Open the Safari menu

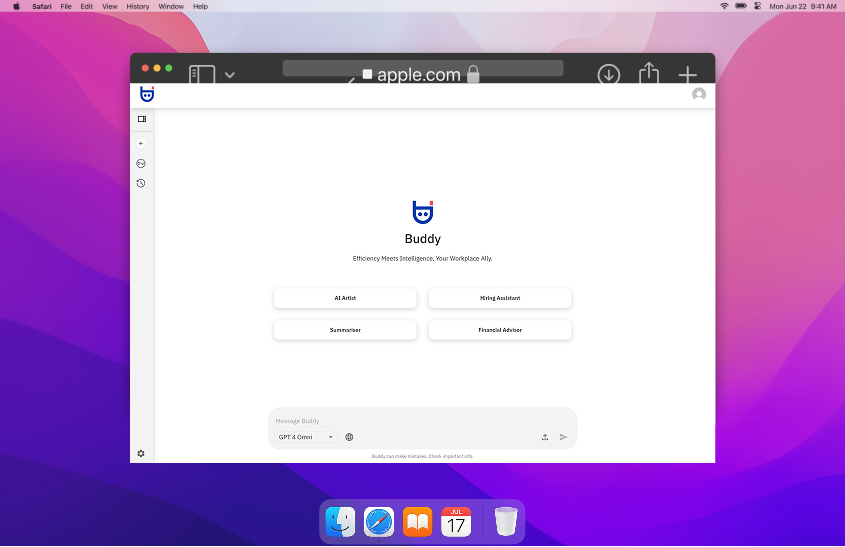coord(41,6)
